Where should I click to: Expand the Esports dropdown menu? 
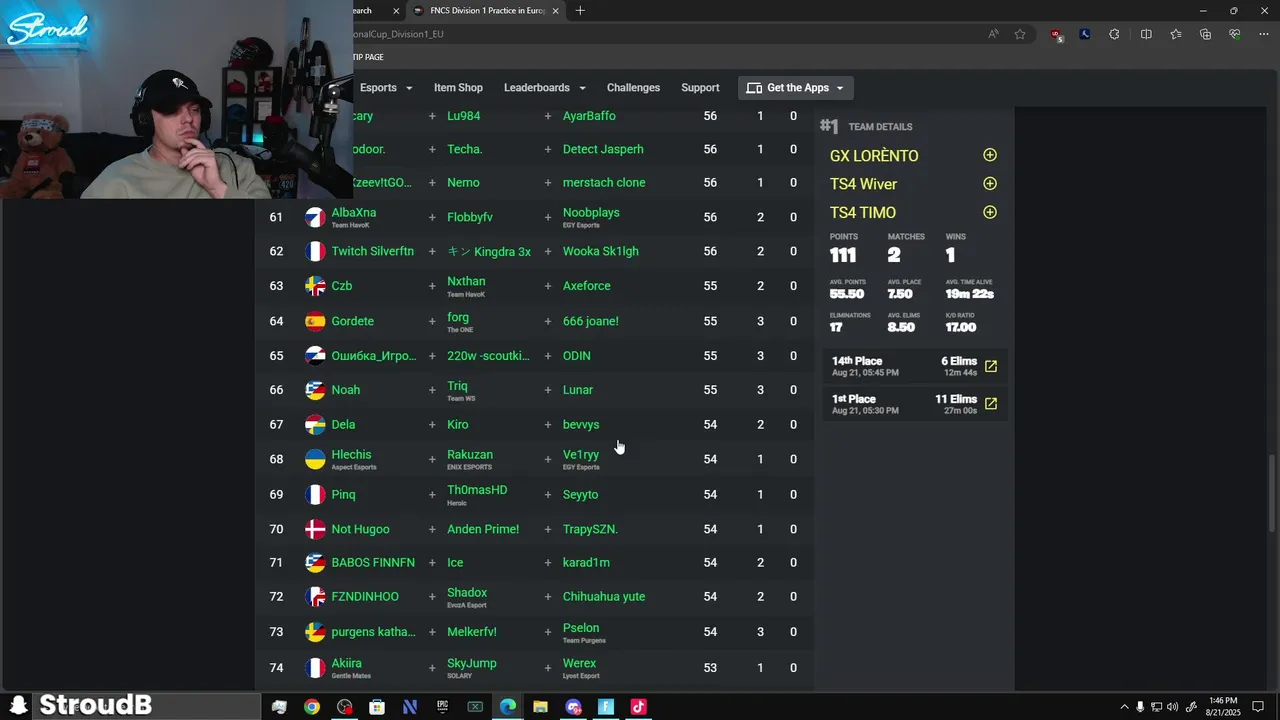(386, 88)
